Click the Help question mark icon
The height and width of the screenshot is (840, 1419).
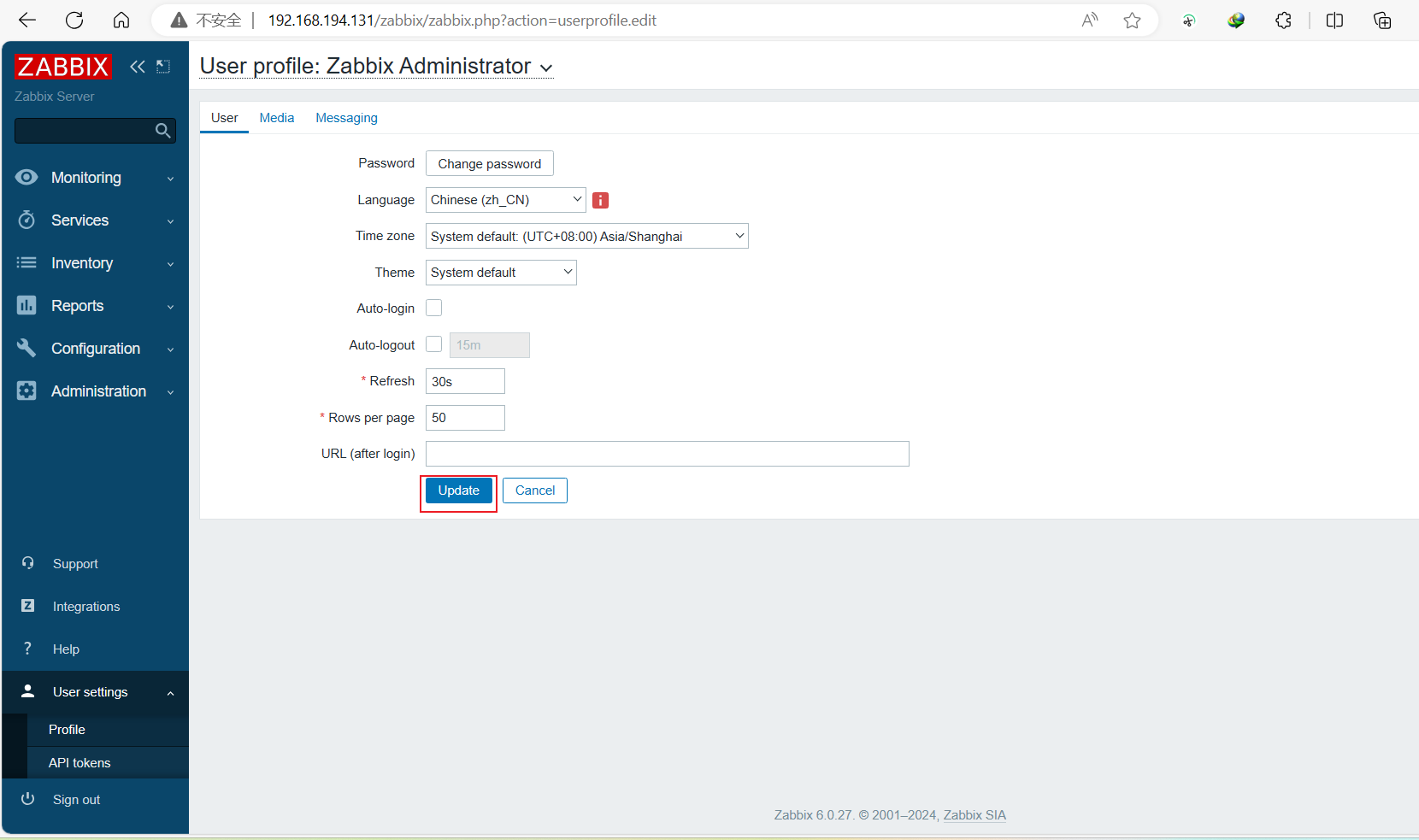(28, 649)
